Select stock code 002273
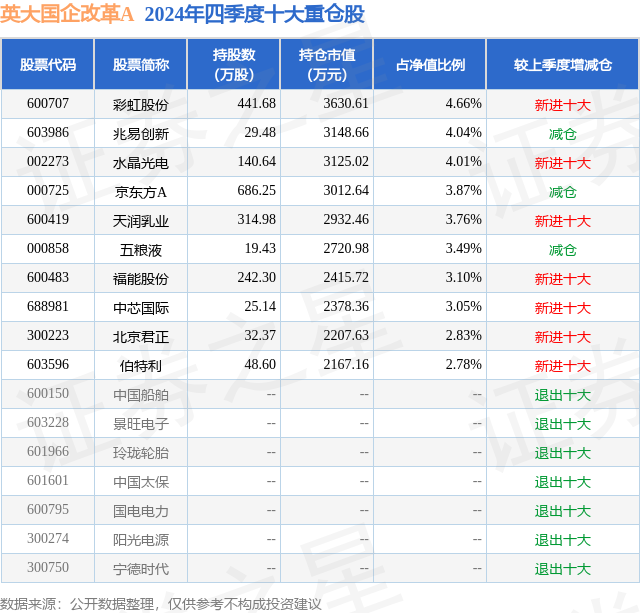The height and width of the screenshot is (613, 640). point(48,161)
